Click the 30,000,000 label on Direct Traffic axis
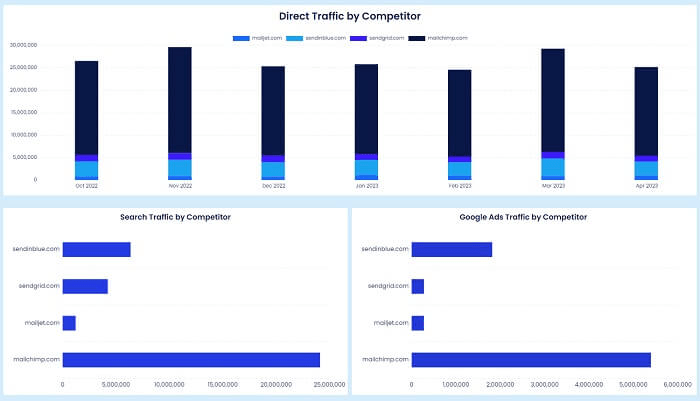Image resolution: width=700 pixels, height=401 pixels. [x=24, y=45]
